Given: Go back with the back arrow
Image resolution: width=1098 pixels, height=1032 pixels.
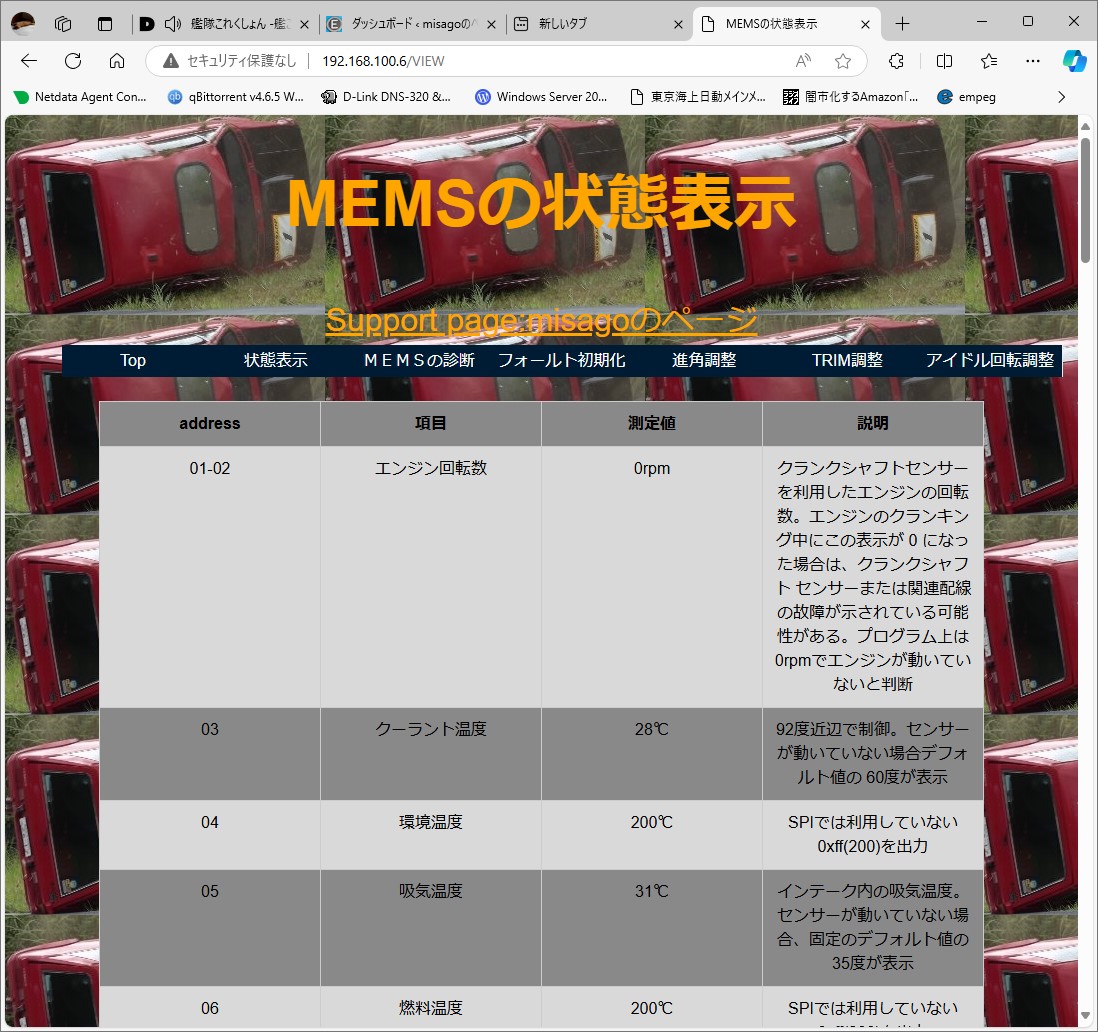Looking at the screenshot, I should [29, 61].
